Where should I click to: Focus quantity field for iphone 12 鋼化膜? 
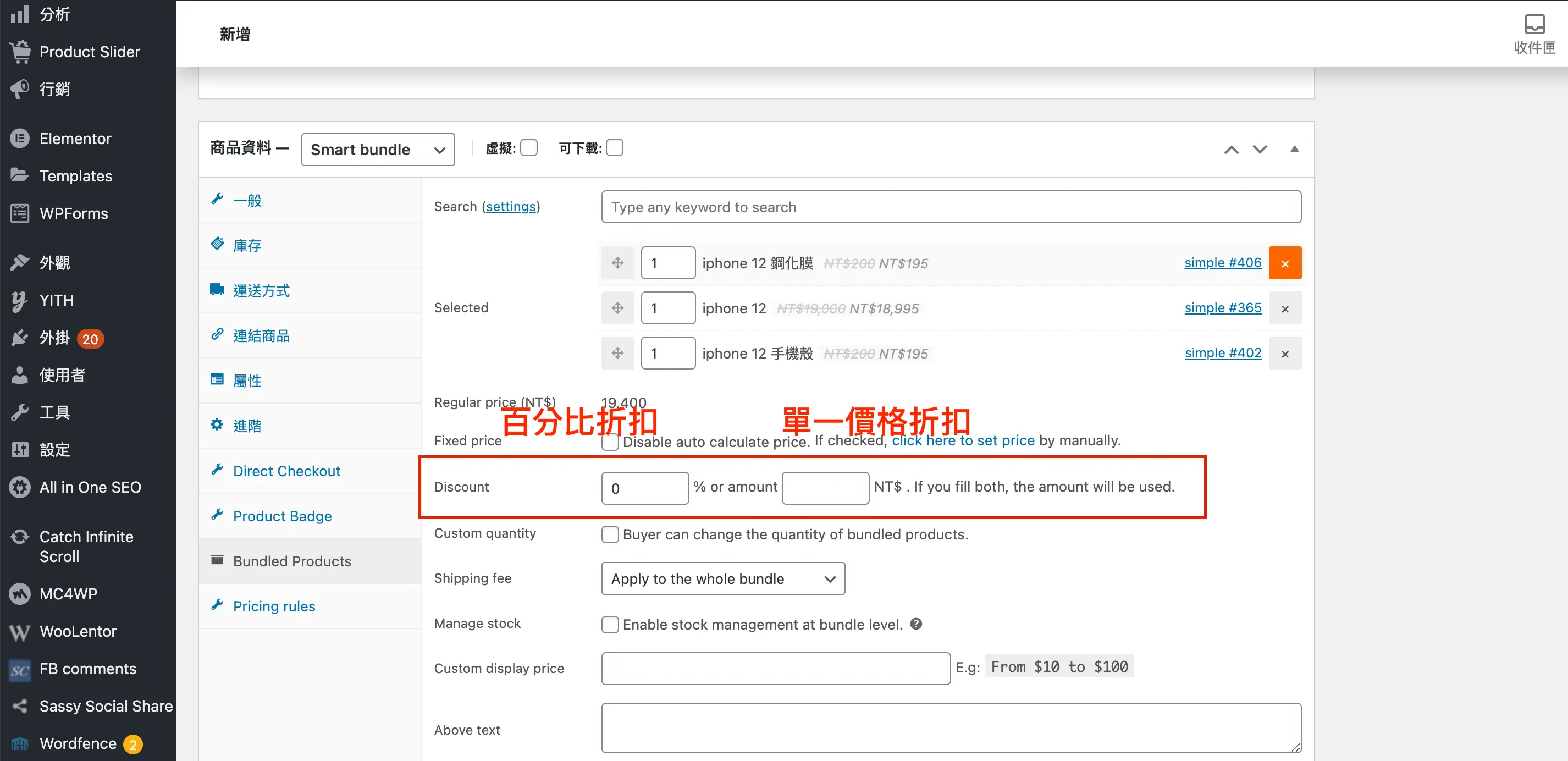(668, 263)
